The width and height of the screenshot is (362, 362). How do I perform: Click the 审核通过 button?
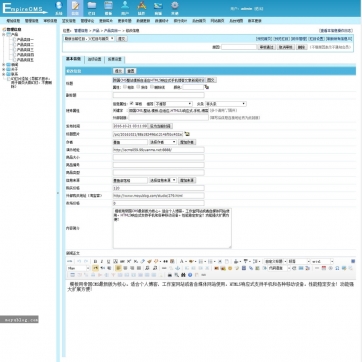point(267,47)
